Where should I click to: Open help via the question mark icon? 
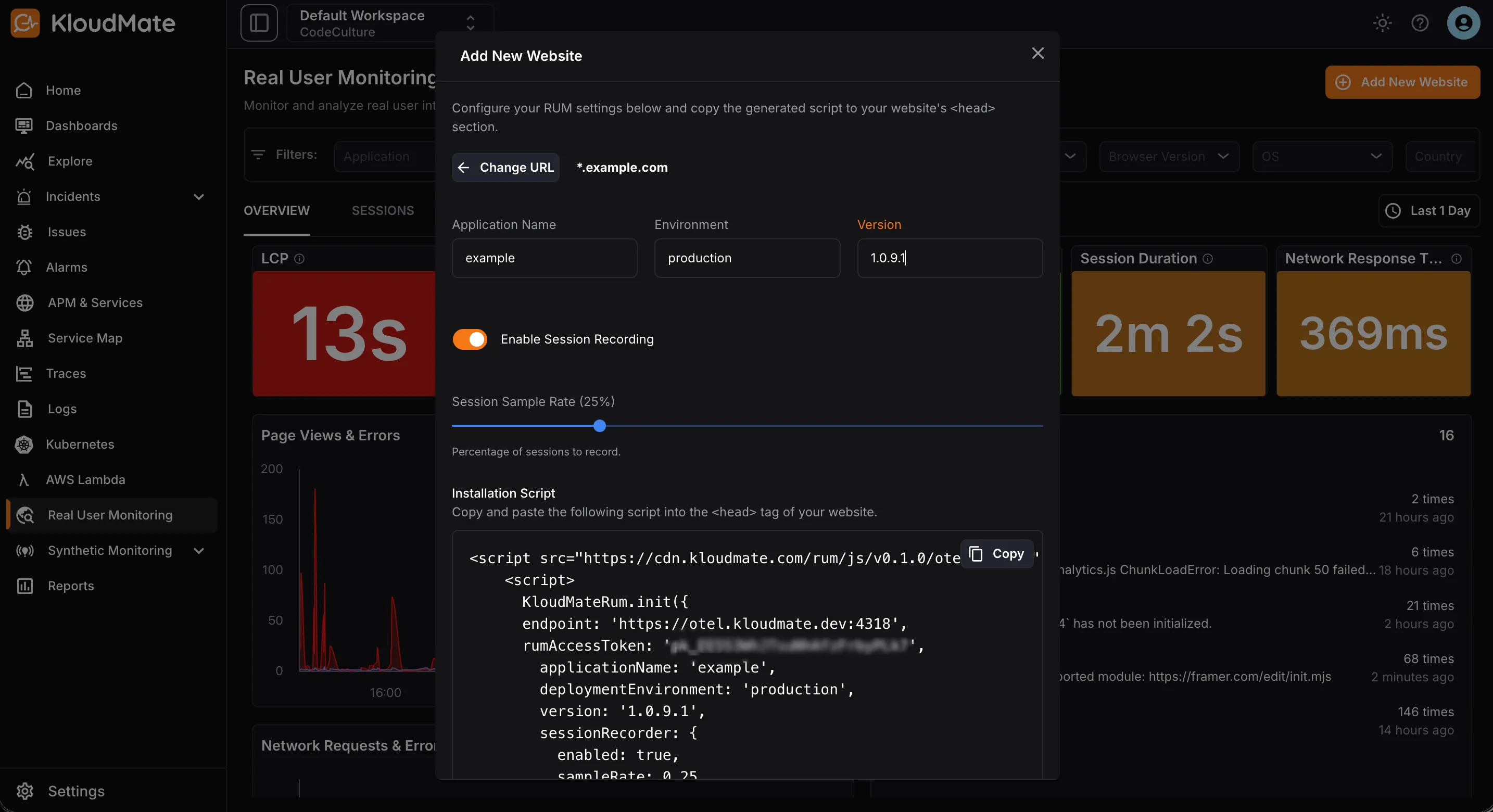(x=1420, y=23)
